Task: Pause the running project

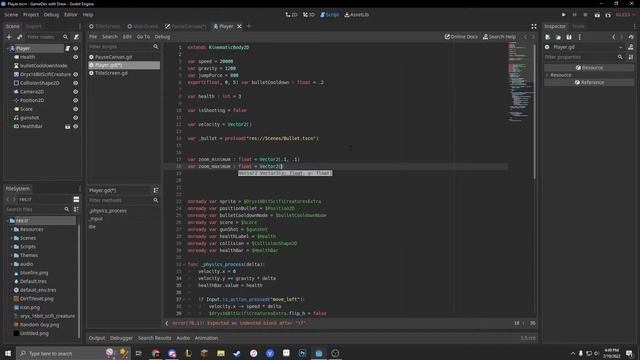Action: tap(574, 15)
